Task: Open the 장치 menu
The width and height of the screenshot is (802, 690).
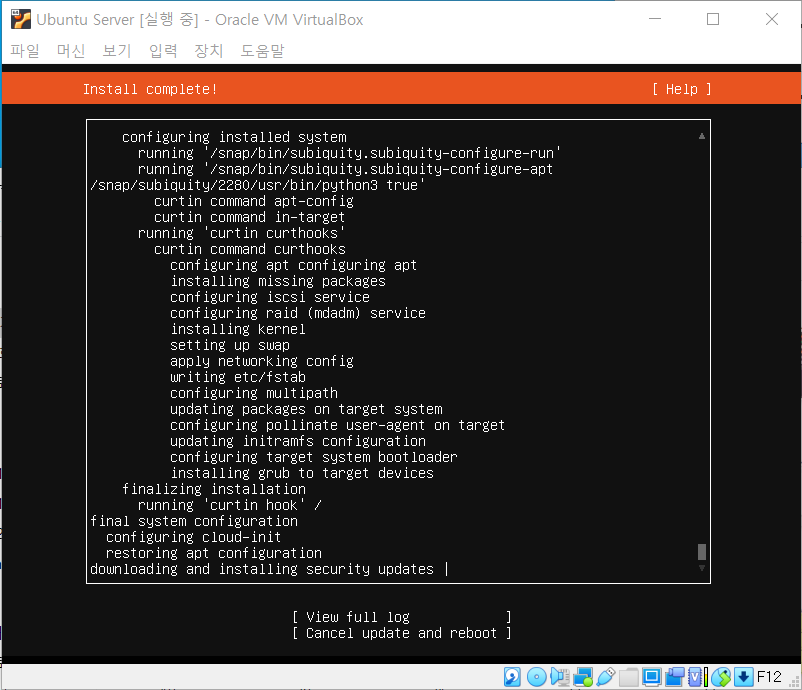Action: coord(209,51)
